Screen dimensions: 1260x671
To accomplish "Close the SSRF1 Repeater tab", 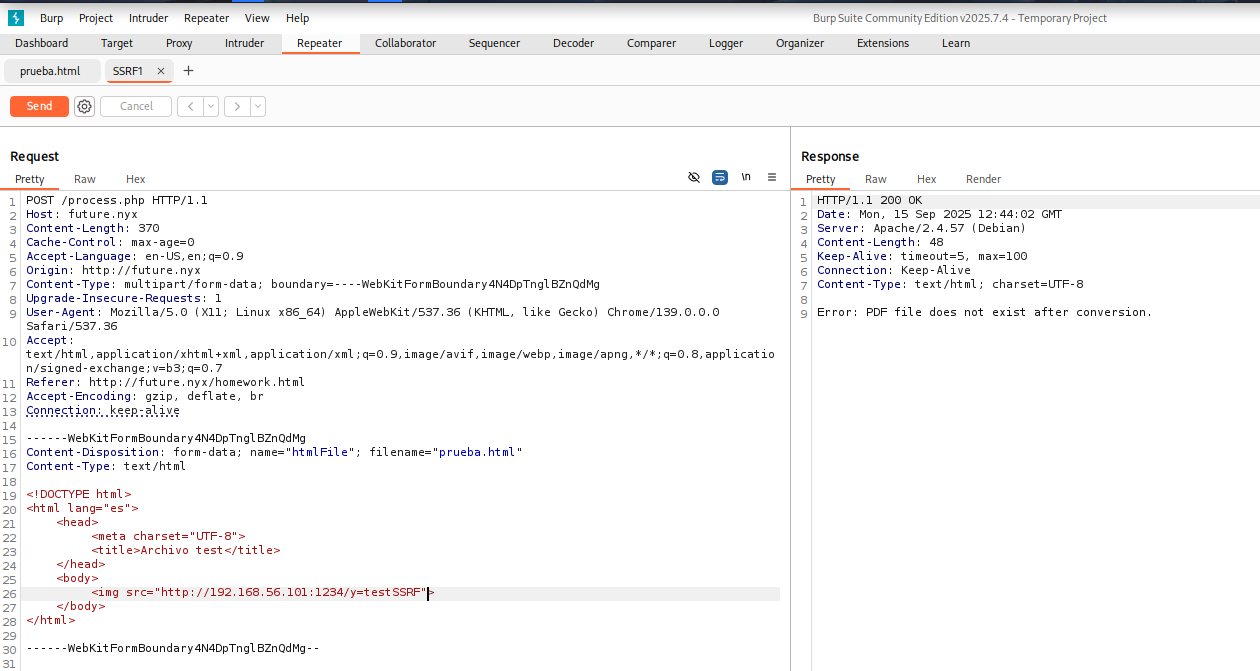I will tap(161, 71).
